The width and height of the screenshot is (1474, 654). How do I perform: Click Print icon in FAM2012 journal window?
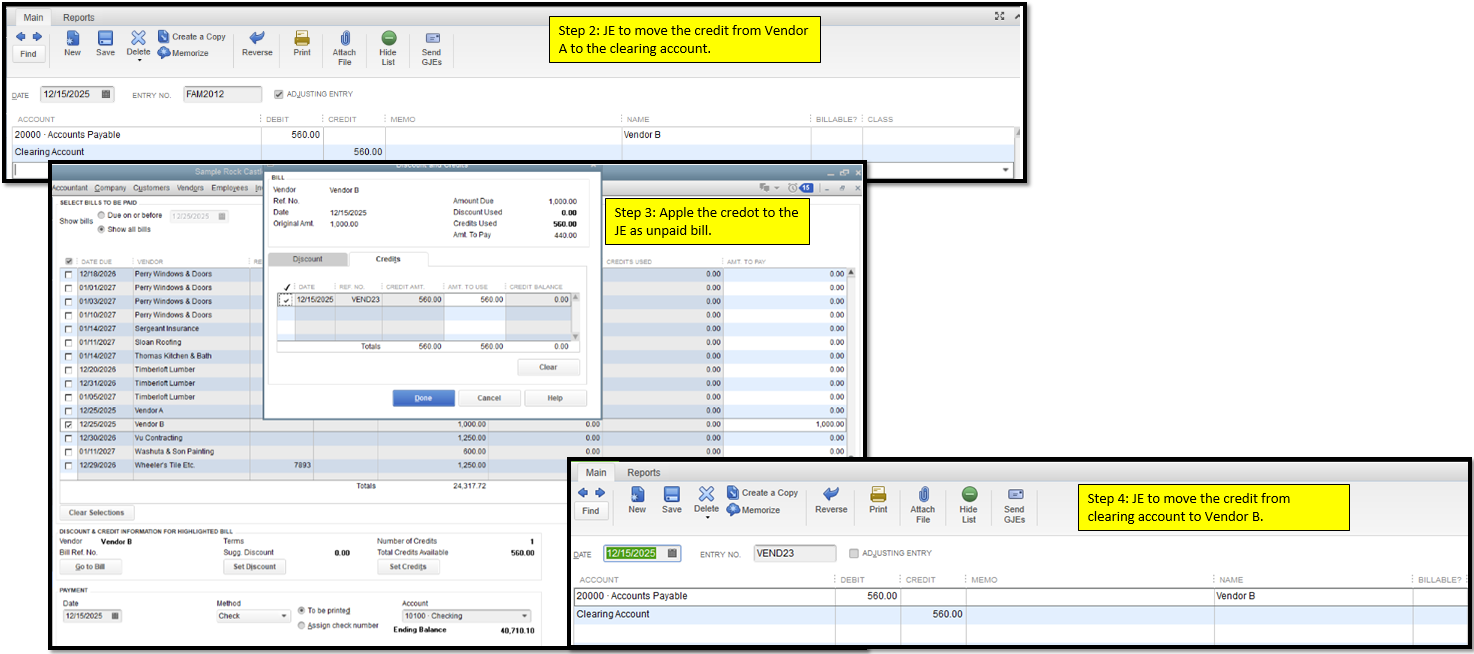(x=302, y=38)
